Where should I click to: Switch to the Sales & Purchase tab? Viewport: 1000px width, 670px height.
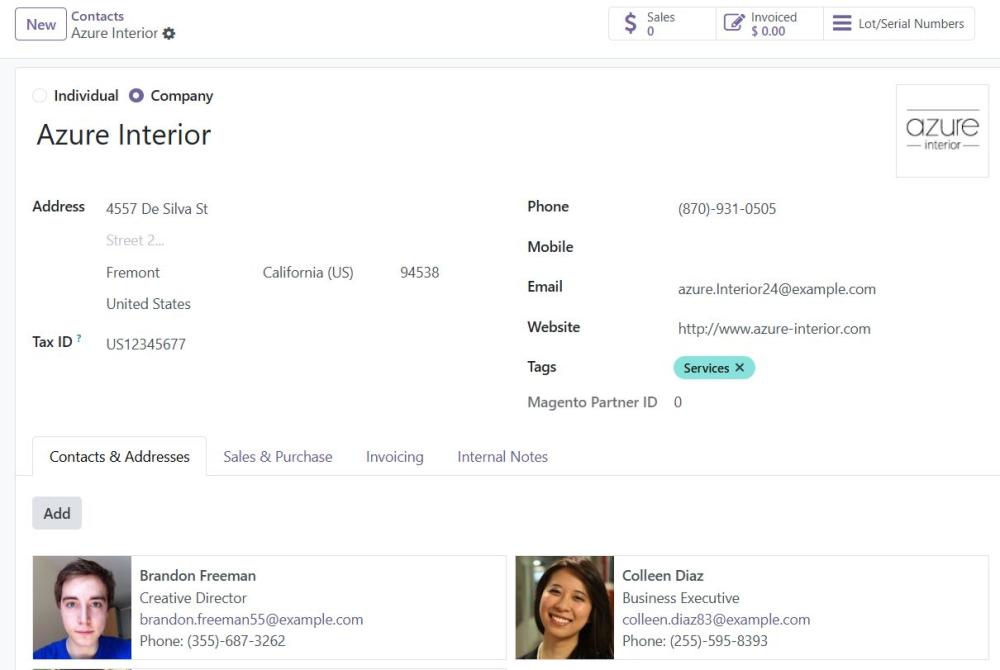(277, 456)
